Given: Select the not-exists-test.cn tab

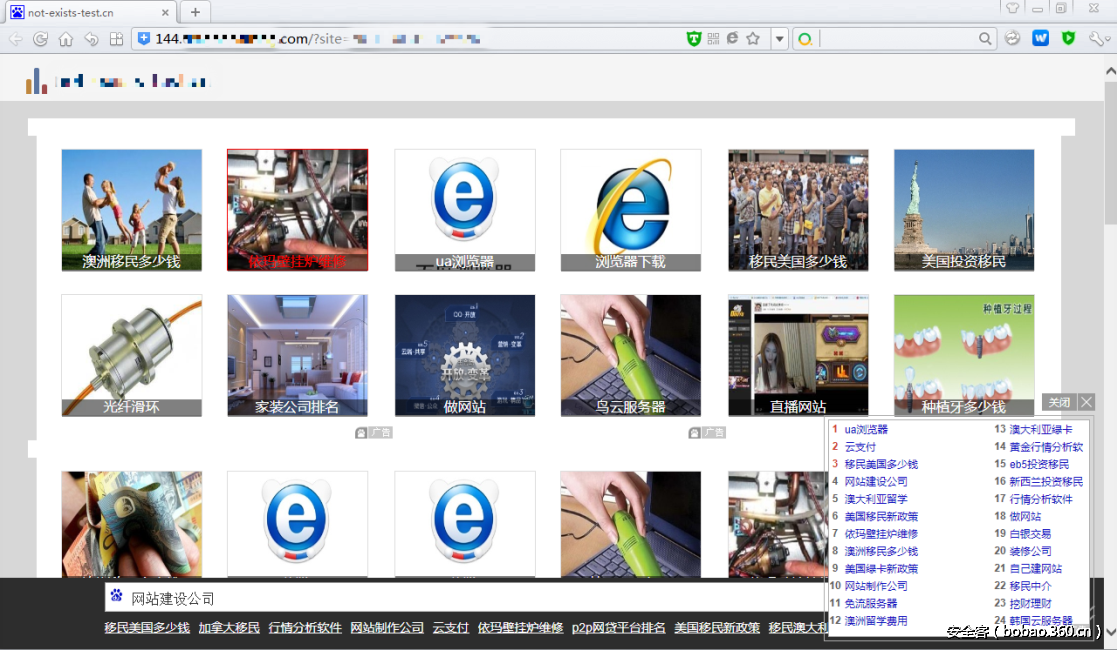Looking at the screenshot, I should pyautogui.click(x=90, y=12).
